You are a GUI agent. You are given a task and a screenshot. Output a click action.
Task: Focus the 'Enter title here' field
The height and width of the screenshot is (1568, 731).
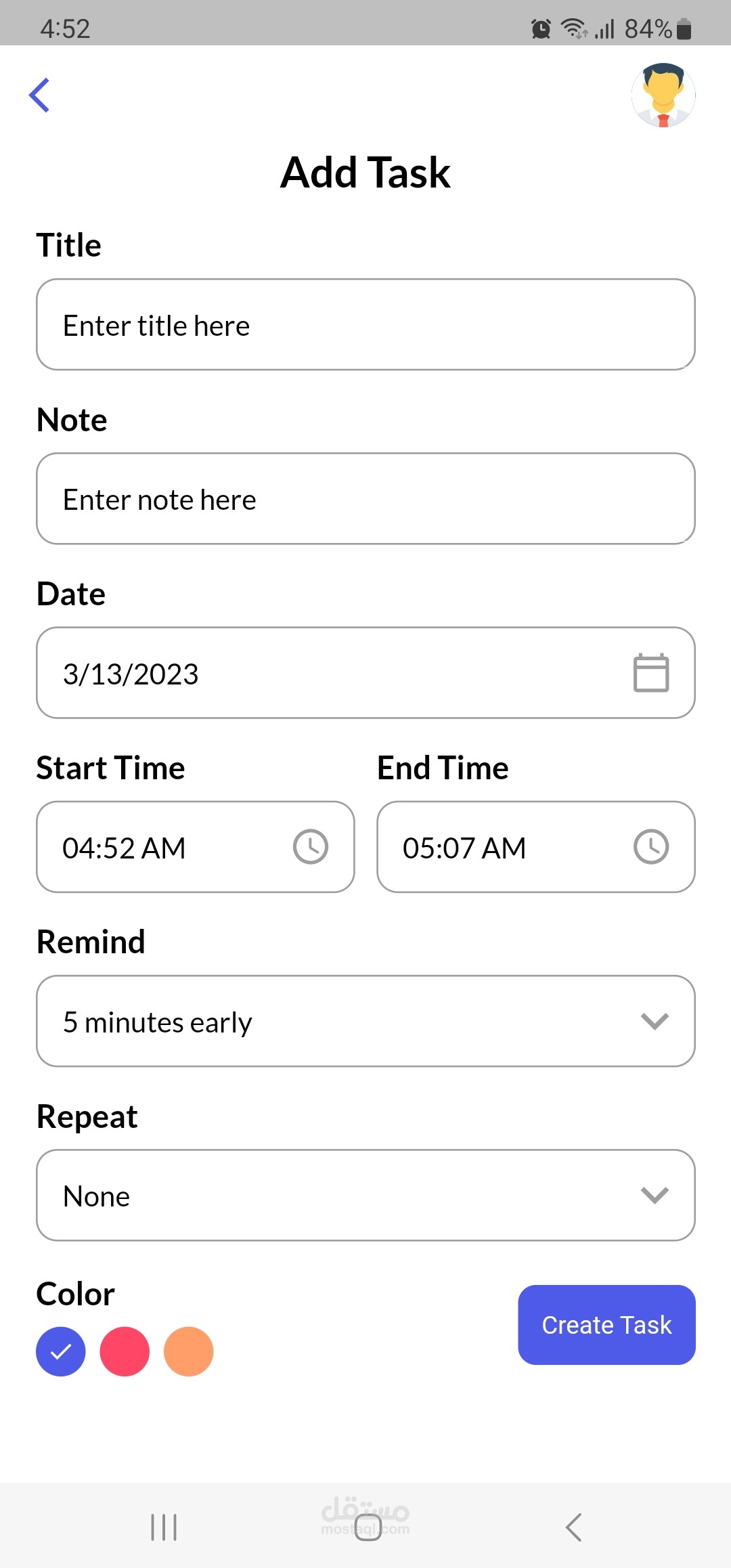365,325
